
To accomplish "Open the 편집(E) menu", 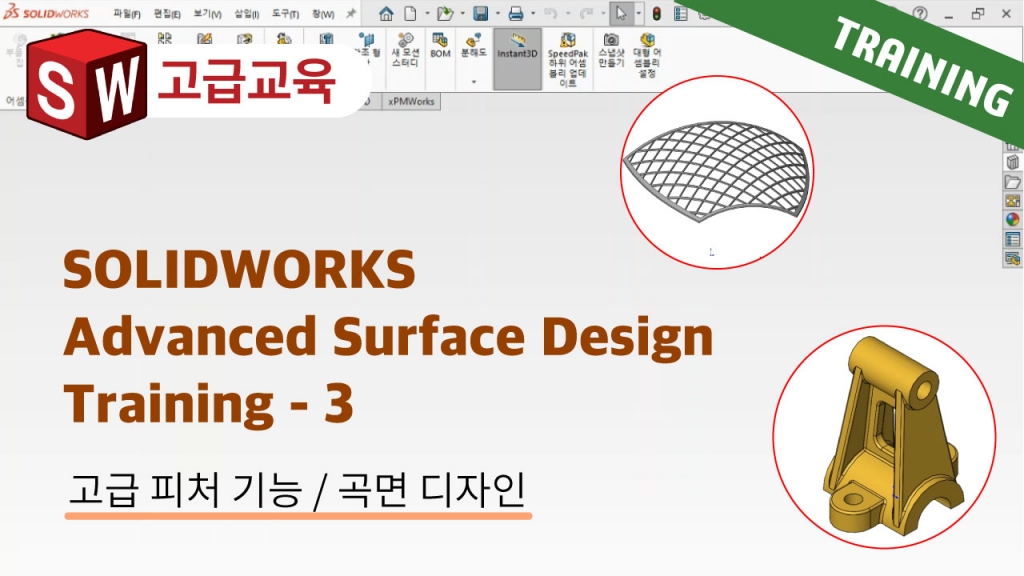I will click(167, 14).
